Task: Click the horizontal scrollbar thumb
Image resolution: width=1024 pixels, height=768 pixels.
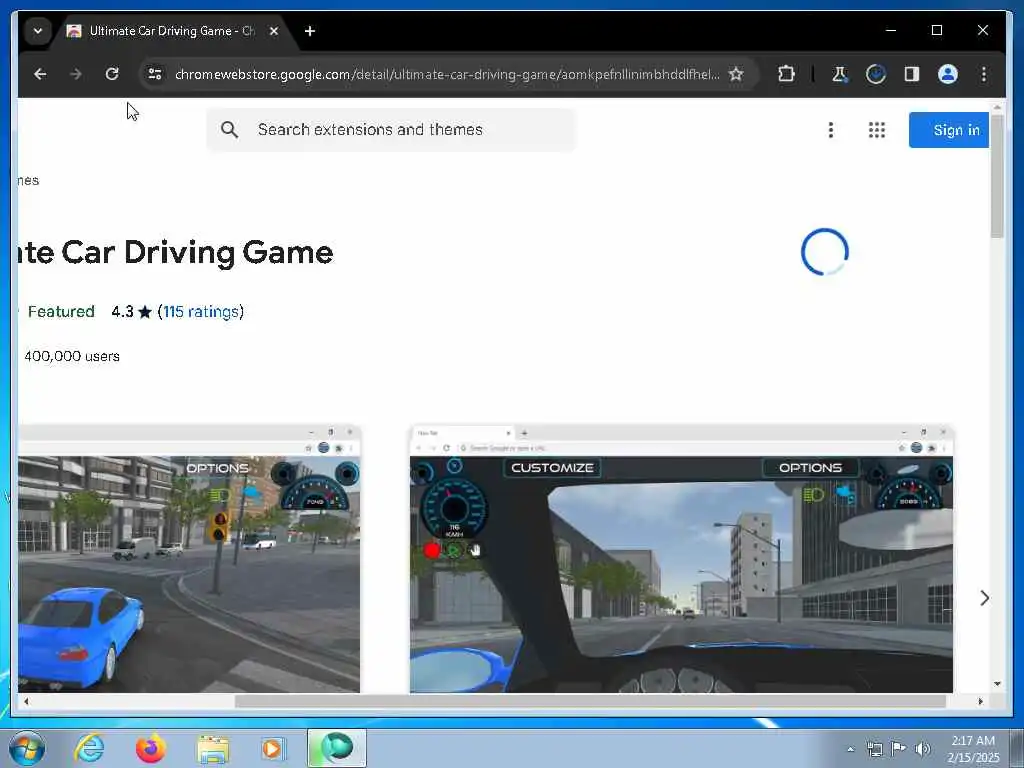Action: 590,701
